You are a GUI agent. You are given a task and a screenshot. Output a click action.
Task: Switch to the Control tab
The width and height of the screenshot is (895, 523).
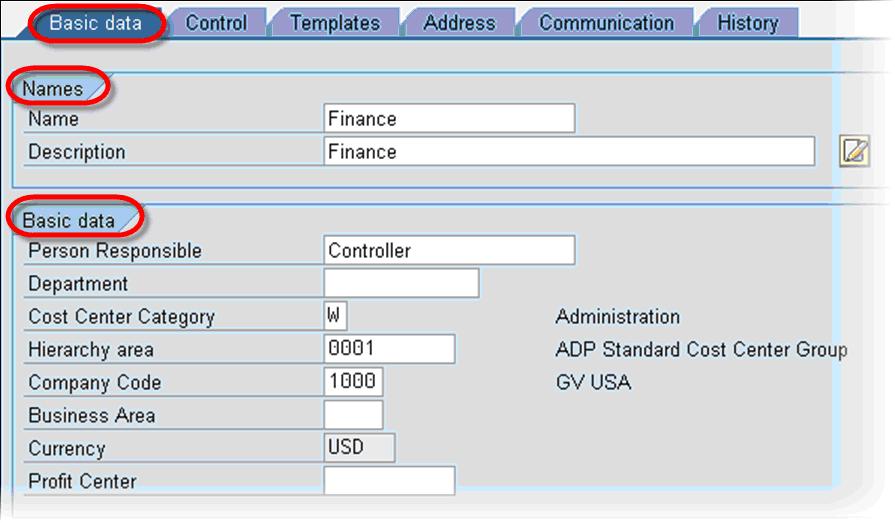pos(216,23)
